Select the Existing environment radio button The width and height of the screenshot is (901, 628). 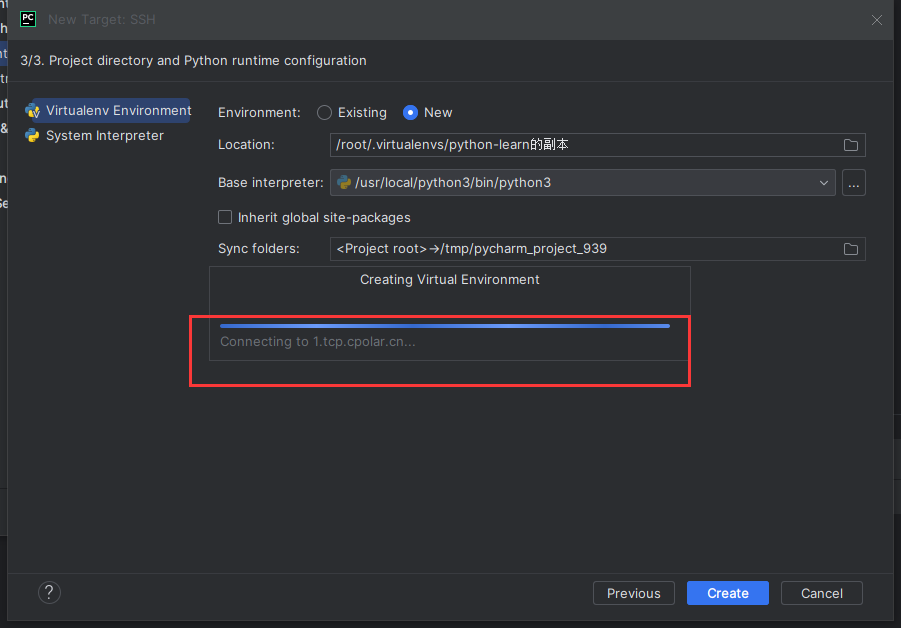click(324, 113)
